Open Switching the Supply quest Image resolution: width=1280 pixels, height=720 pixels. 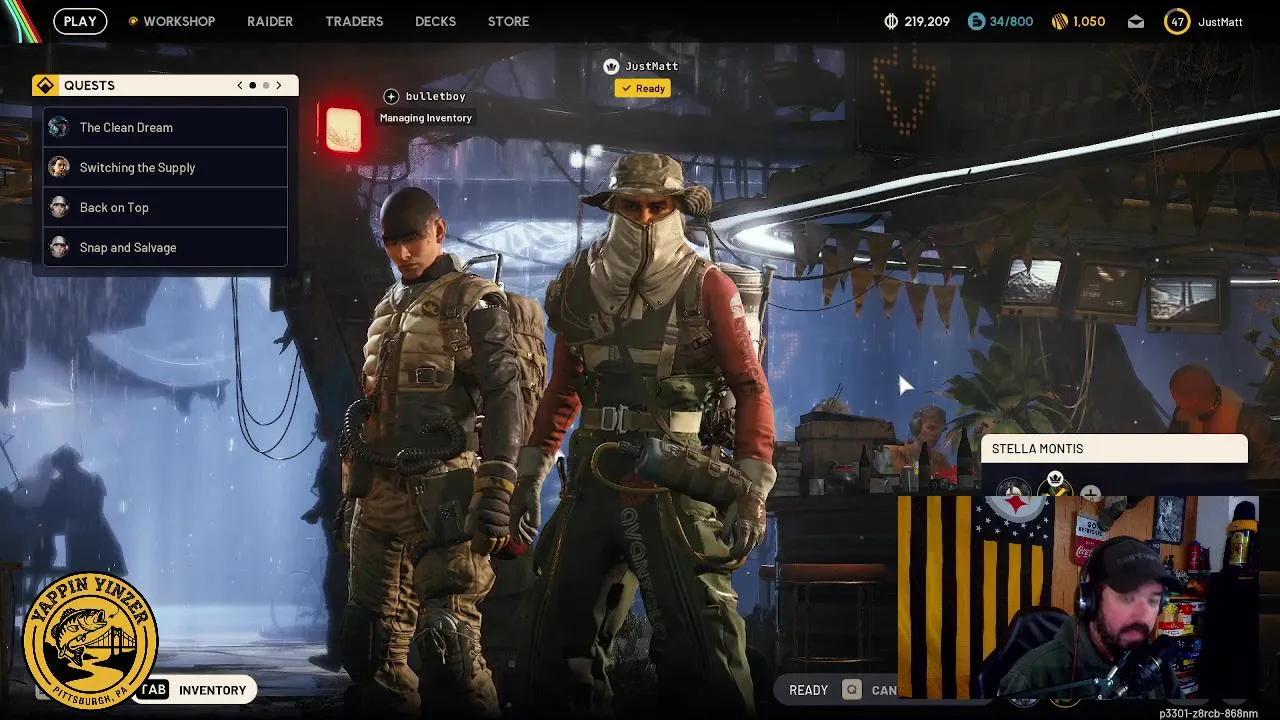[x=165, y=167]
